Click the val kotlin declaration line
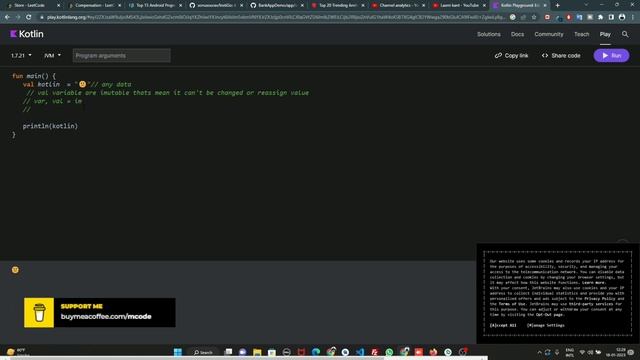Screen dimensions: 640x360 [77, 84]
